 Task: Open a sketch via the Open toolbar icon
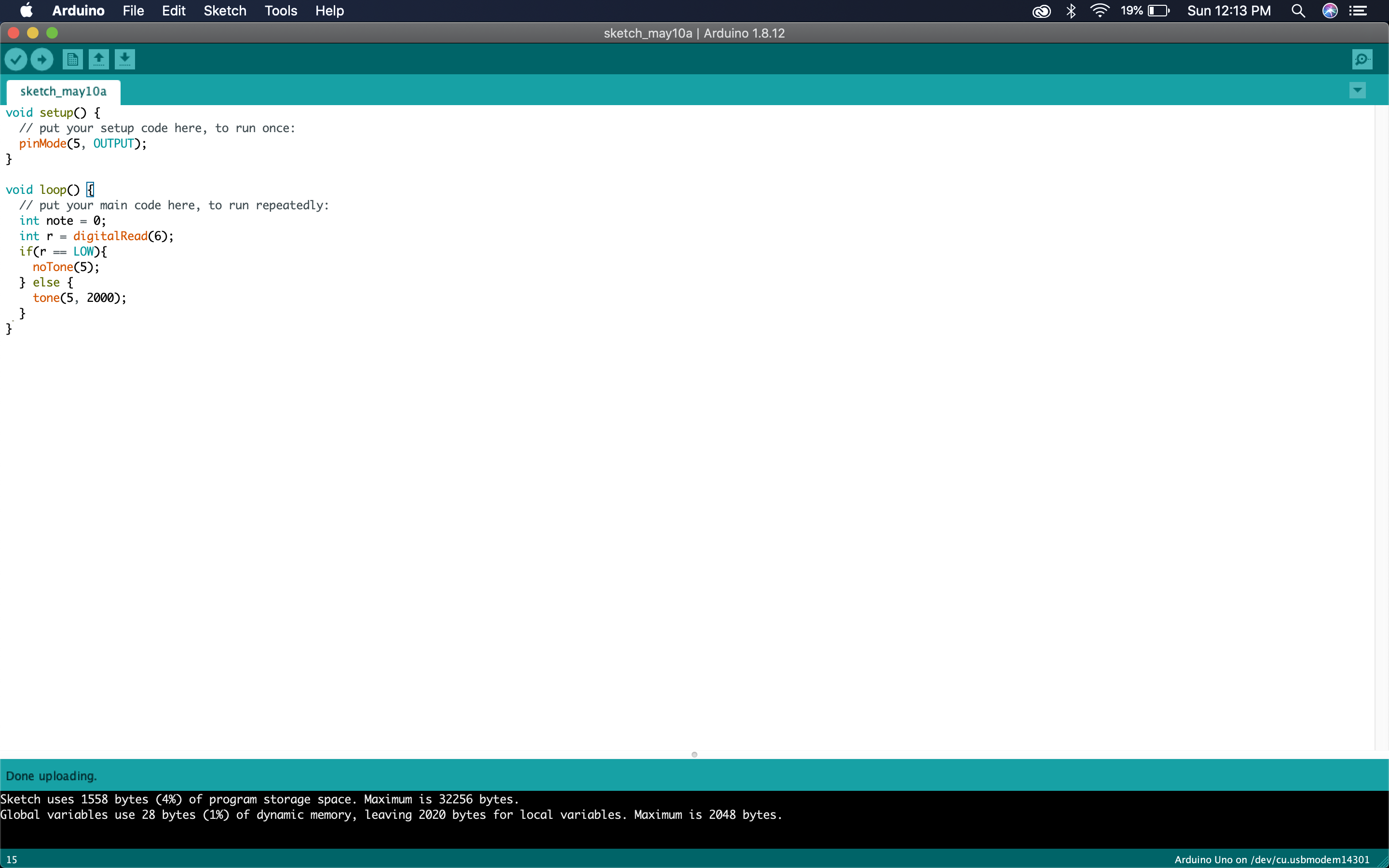98,59
